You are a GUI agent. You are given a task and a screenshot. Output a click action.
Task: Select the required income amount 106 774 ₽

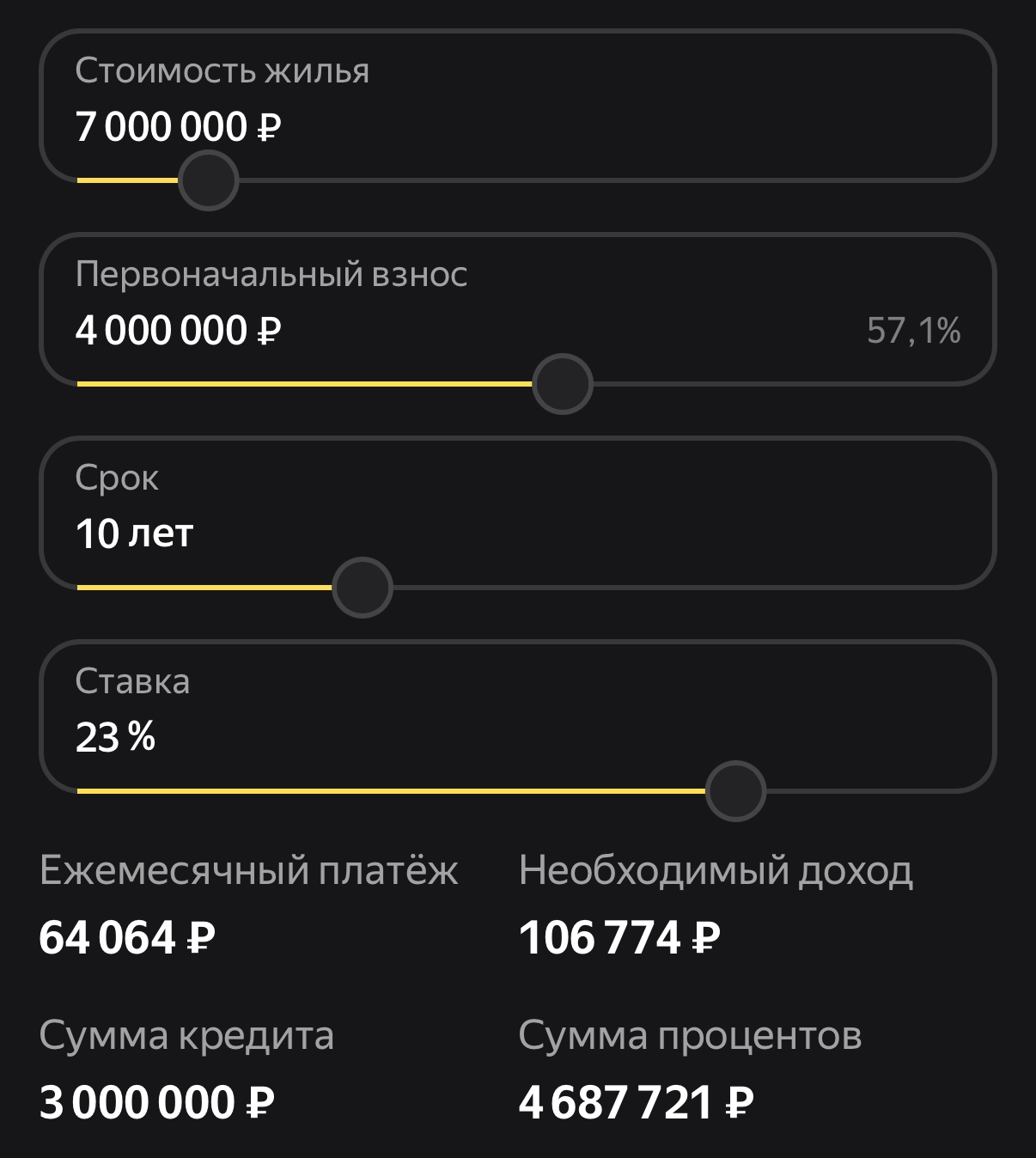click(x=619, y=937)
